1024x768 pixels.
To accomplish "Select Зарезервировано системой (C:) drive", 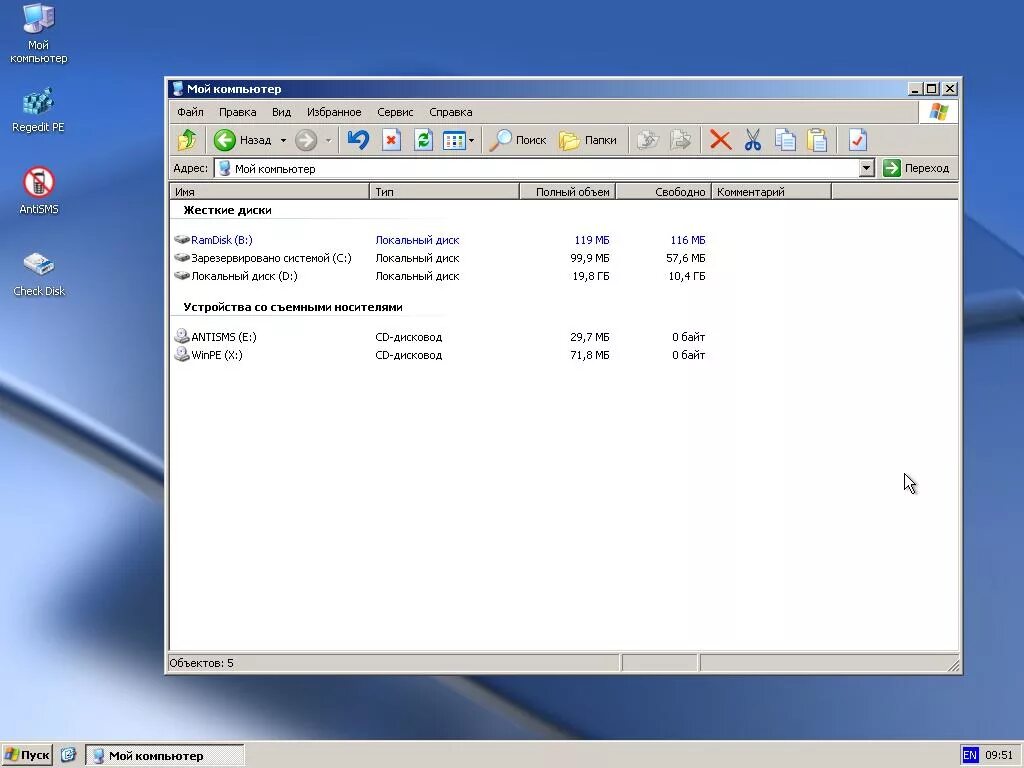I will [x=271, y=258].
